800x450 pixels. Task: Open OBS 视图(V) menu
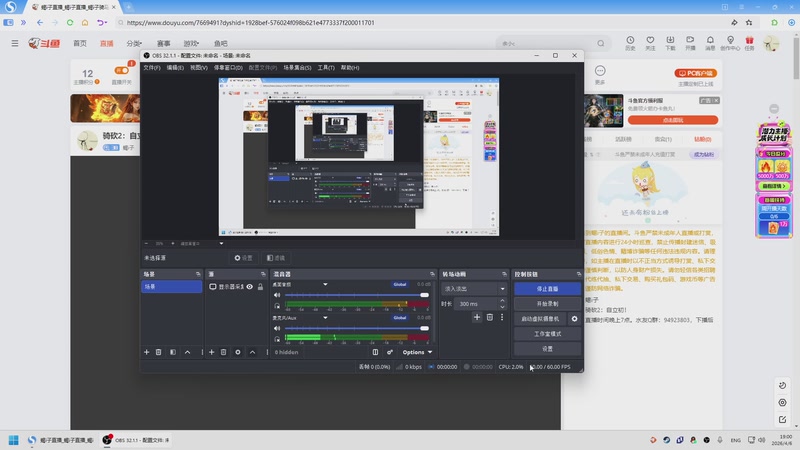click(x=198, y=67)
